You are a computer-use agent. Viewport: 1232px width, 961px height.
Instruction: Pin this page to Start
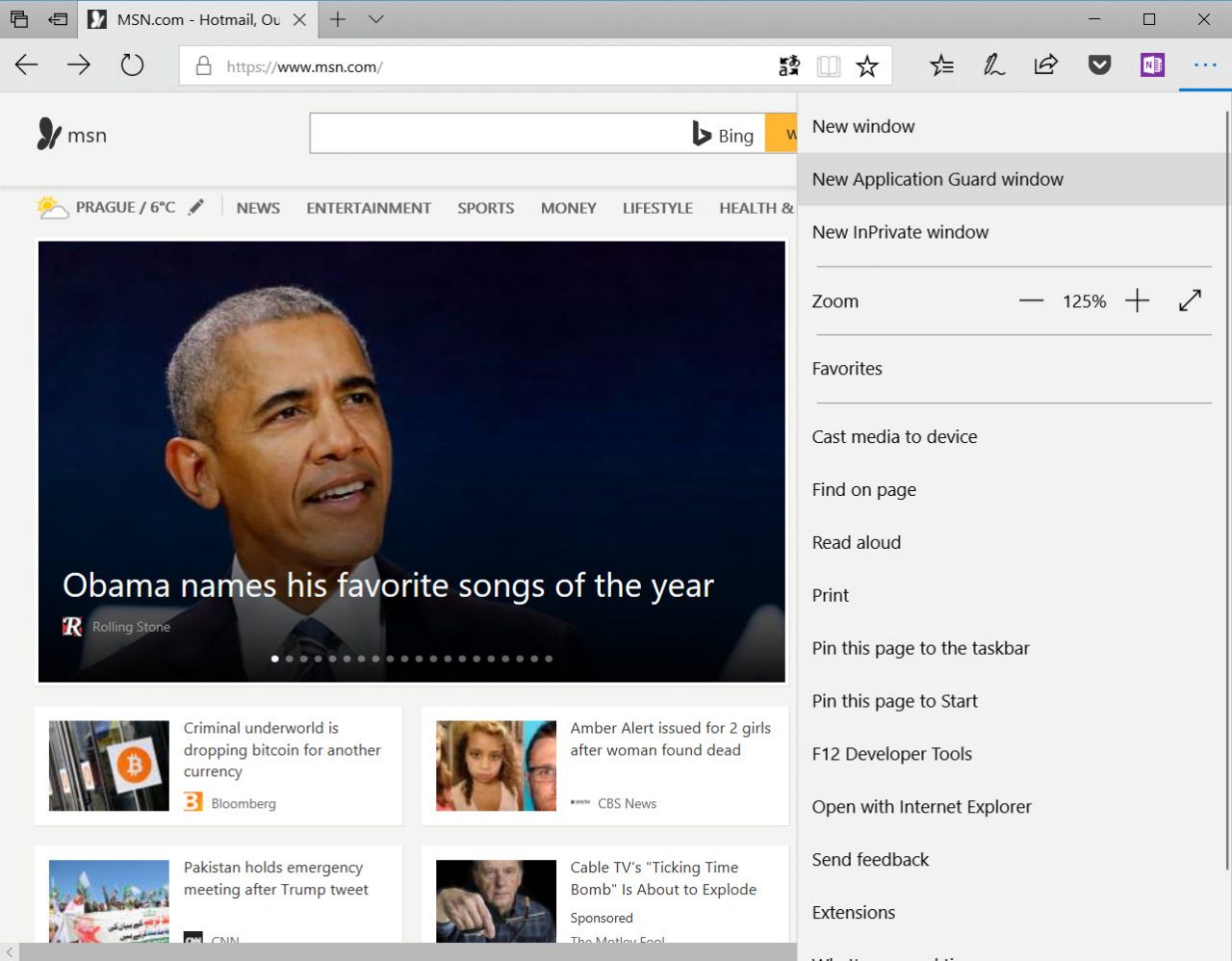click(x=1011, y=702)
